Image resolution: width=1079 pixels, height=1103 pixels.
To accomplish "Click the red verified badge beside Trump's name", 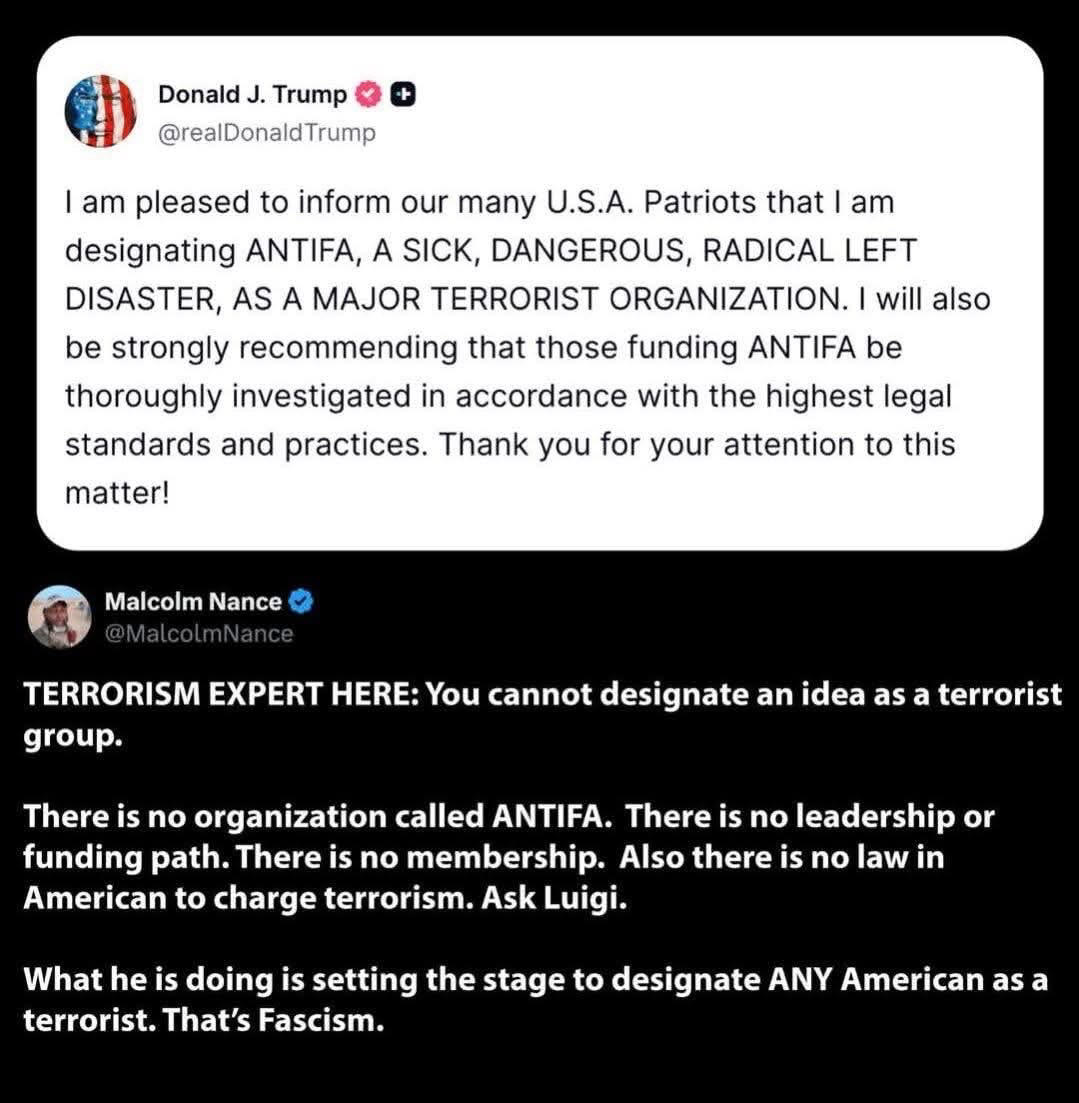I will point(370,95).
